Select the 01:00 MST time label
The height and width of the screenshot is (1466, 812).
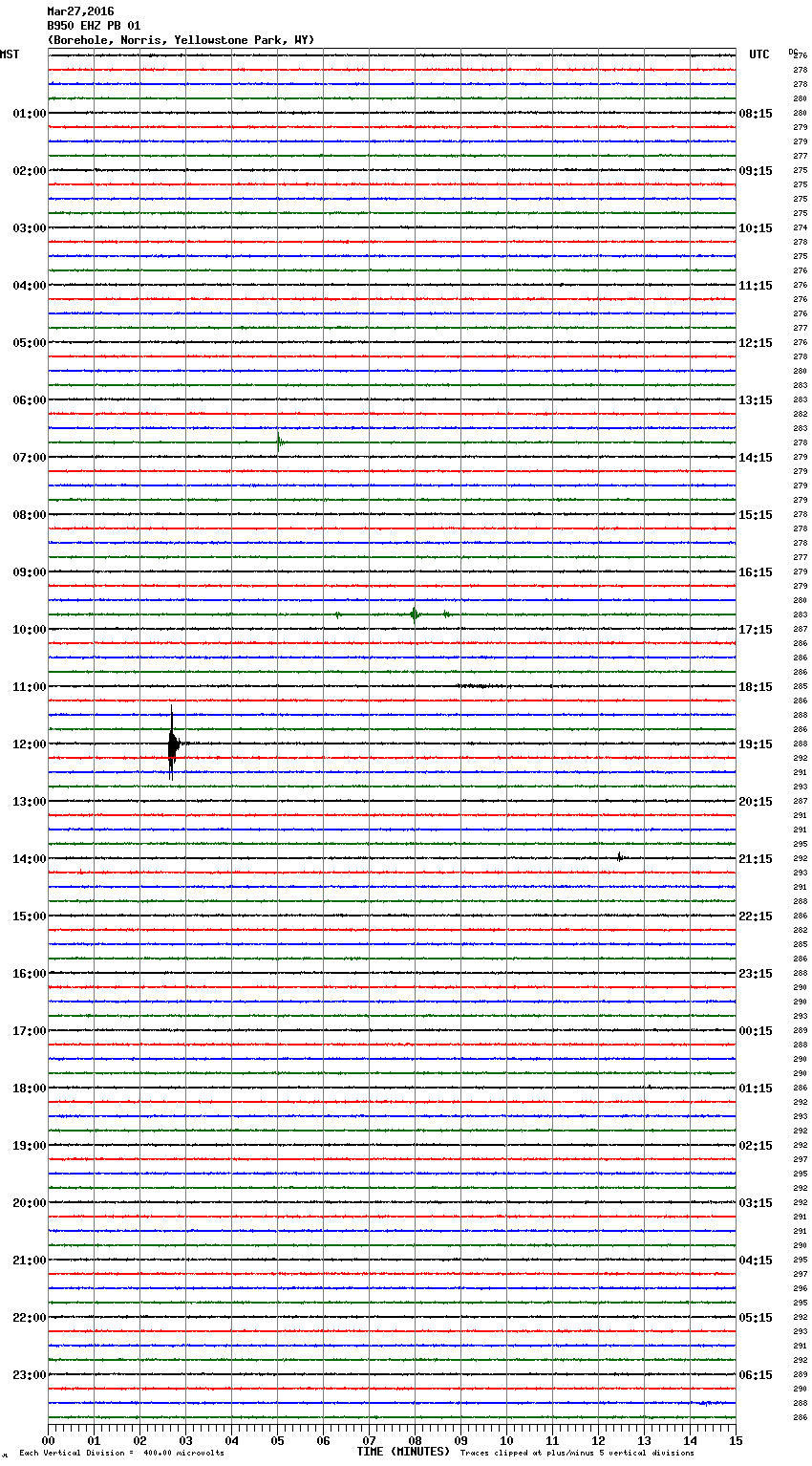(29, 114)
